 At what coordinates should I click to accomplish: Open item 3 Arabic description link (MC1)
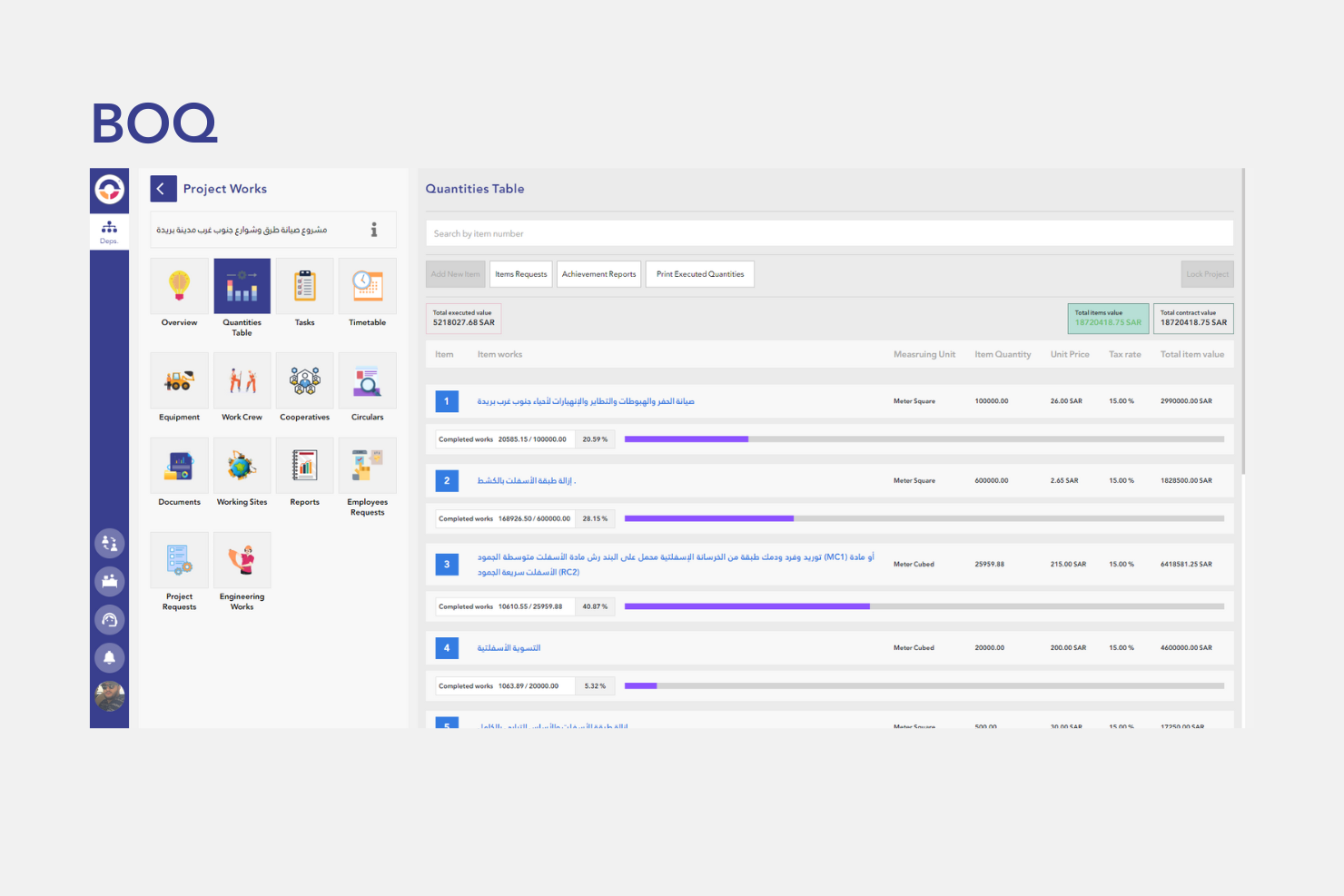click(676, 565)
